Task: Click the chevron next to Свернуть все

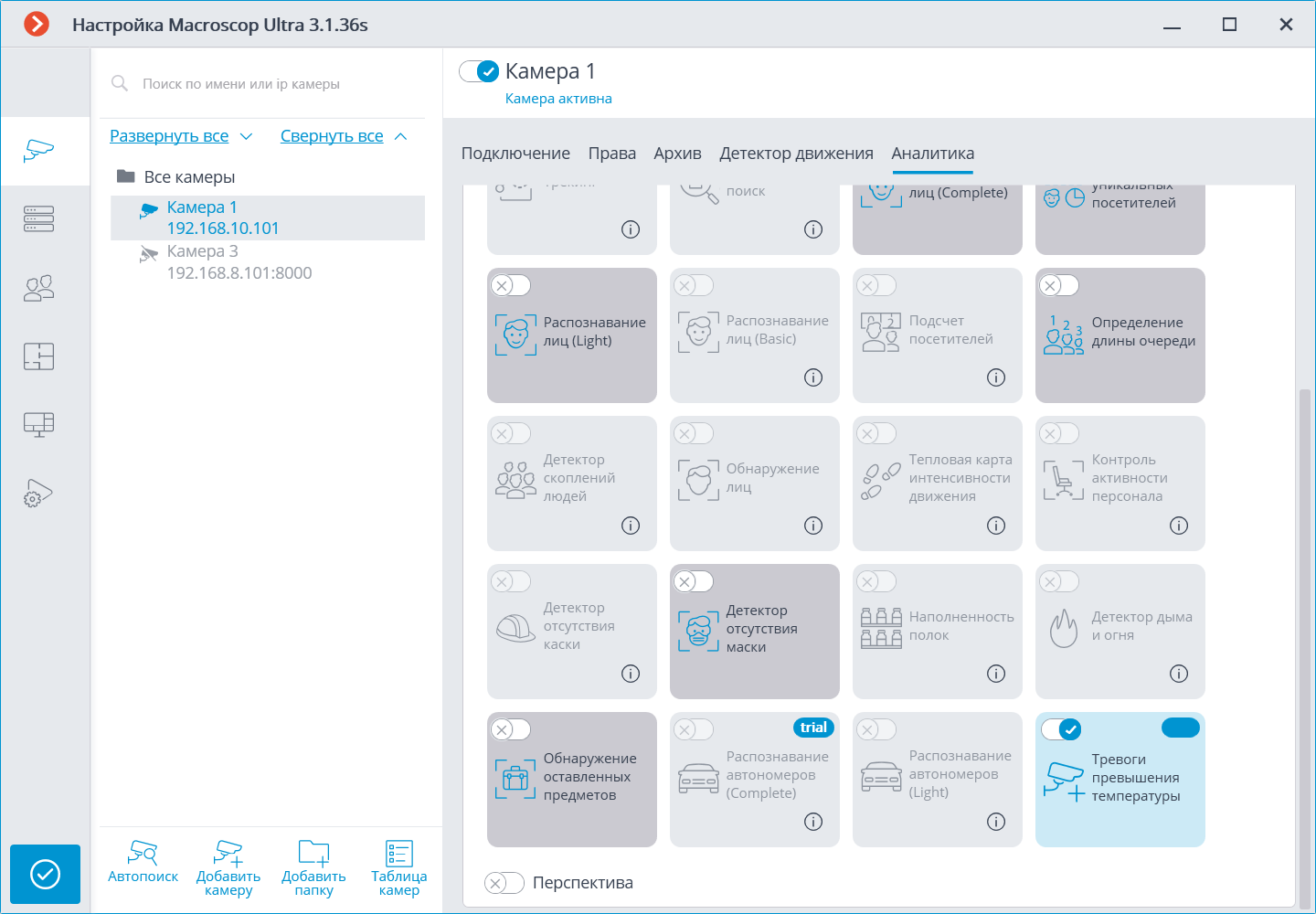Action: coord(400,136)
